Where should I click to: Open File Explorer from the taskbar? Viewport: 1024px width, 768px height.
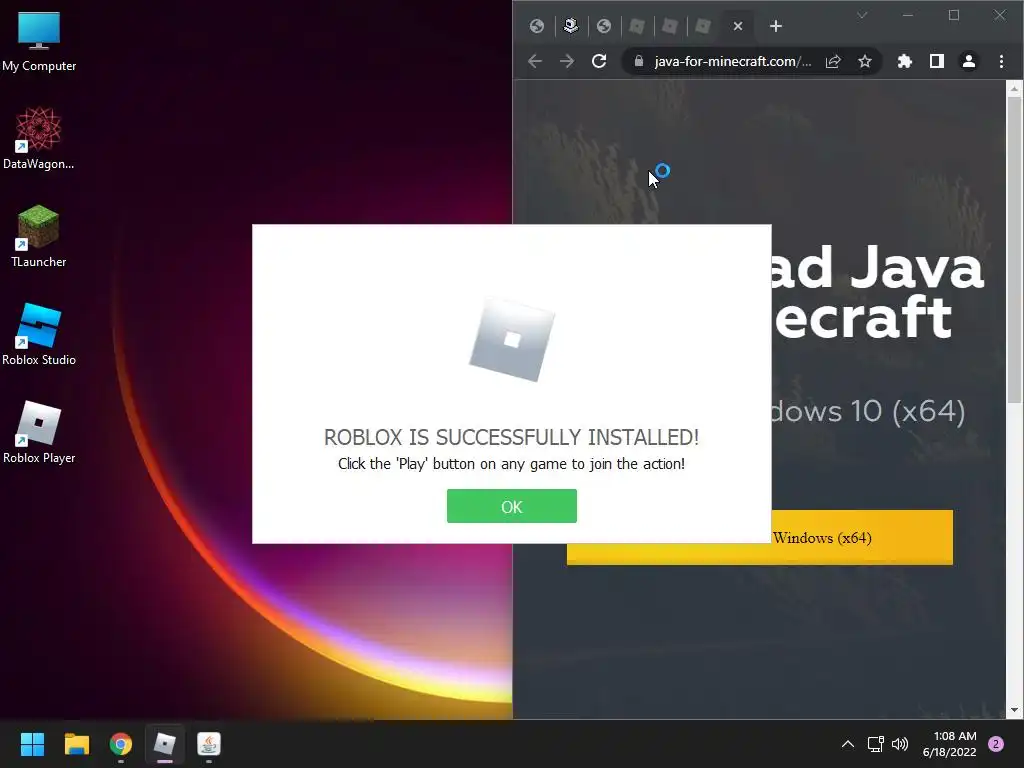click(x=76, y=744)
